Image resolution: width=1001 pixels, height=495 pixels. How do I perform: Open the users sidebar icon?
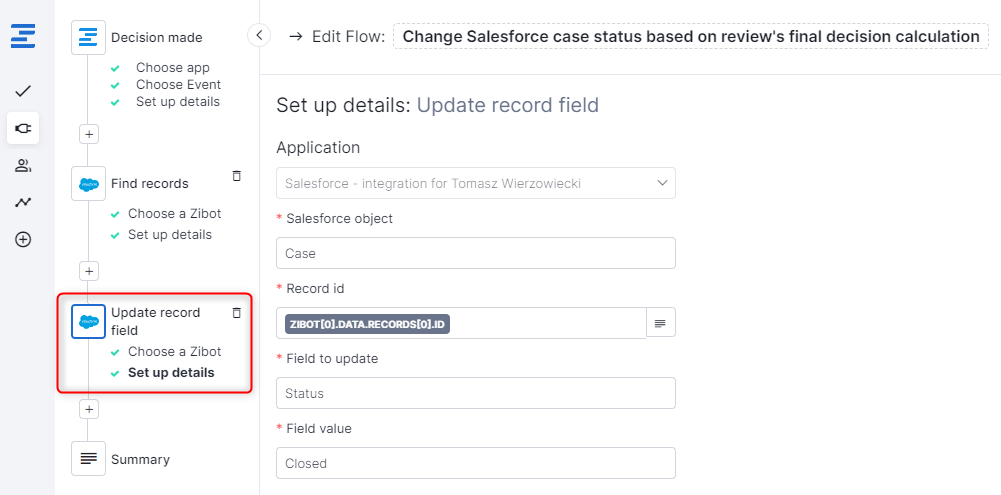coord(23,165)
